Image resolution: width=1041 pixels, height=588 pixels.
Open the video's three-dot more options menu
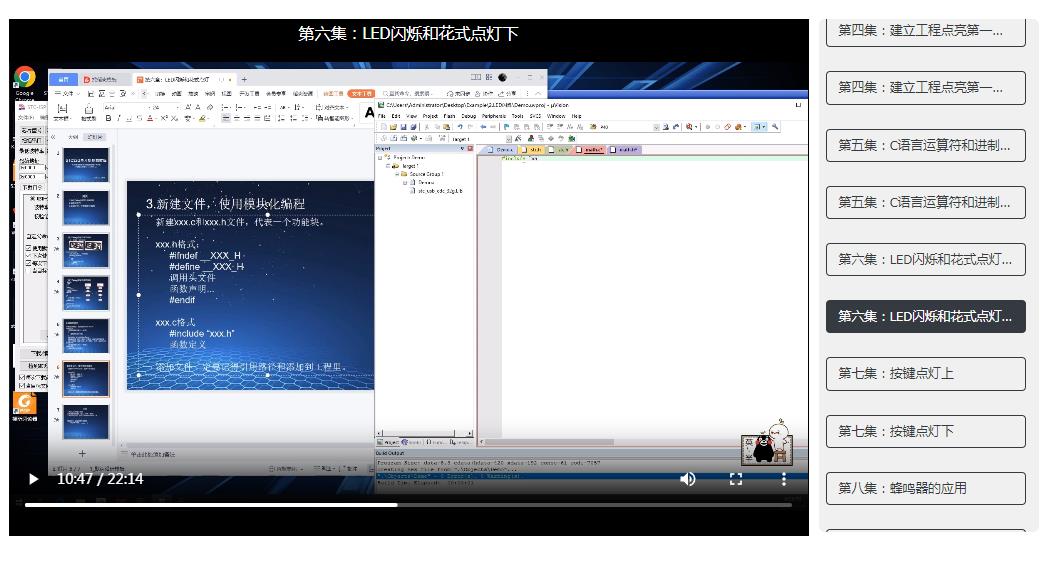click(x=784, y=479)
